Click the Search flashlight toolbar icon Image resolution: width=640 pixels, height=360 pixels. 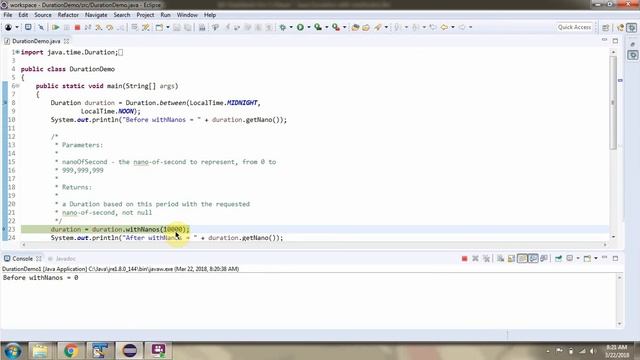pos(378,27)
